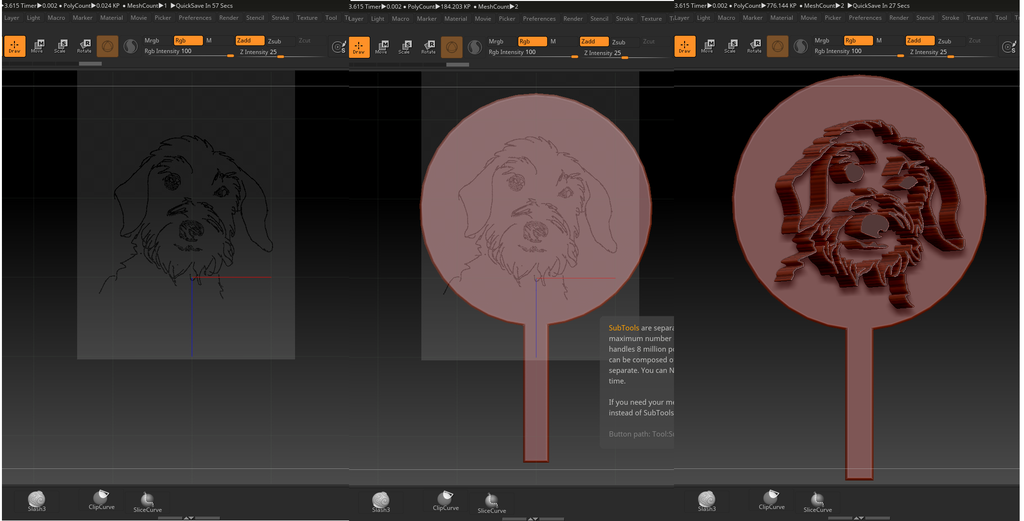Open the Tool menu in the line-drawing view
1024x521 pixels.
point(331,18)
